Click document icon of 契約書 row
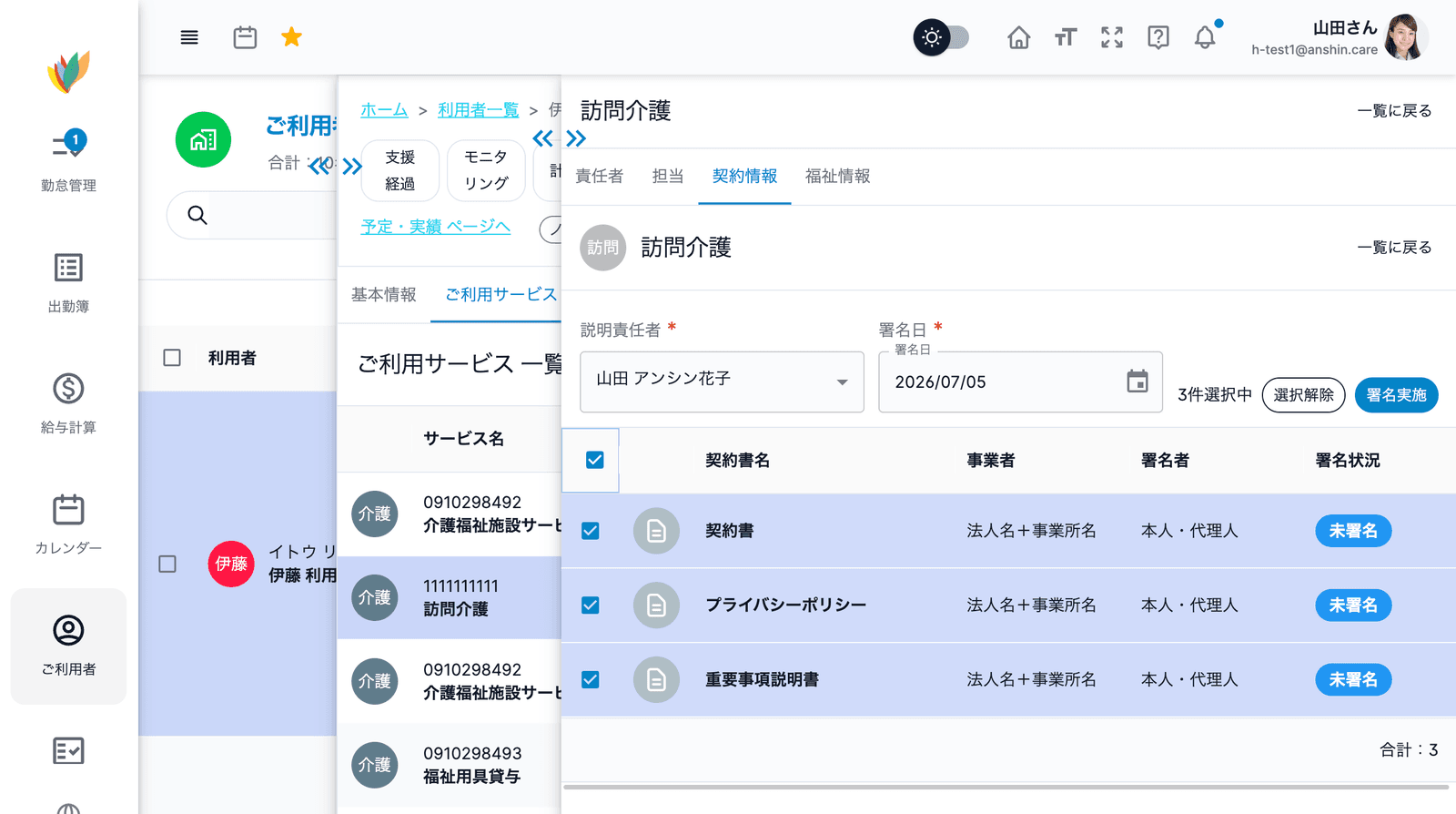 coord(656,531)
